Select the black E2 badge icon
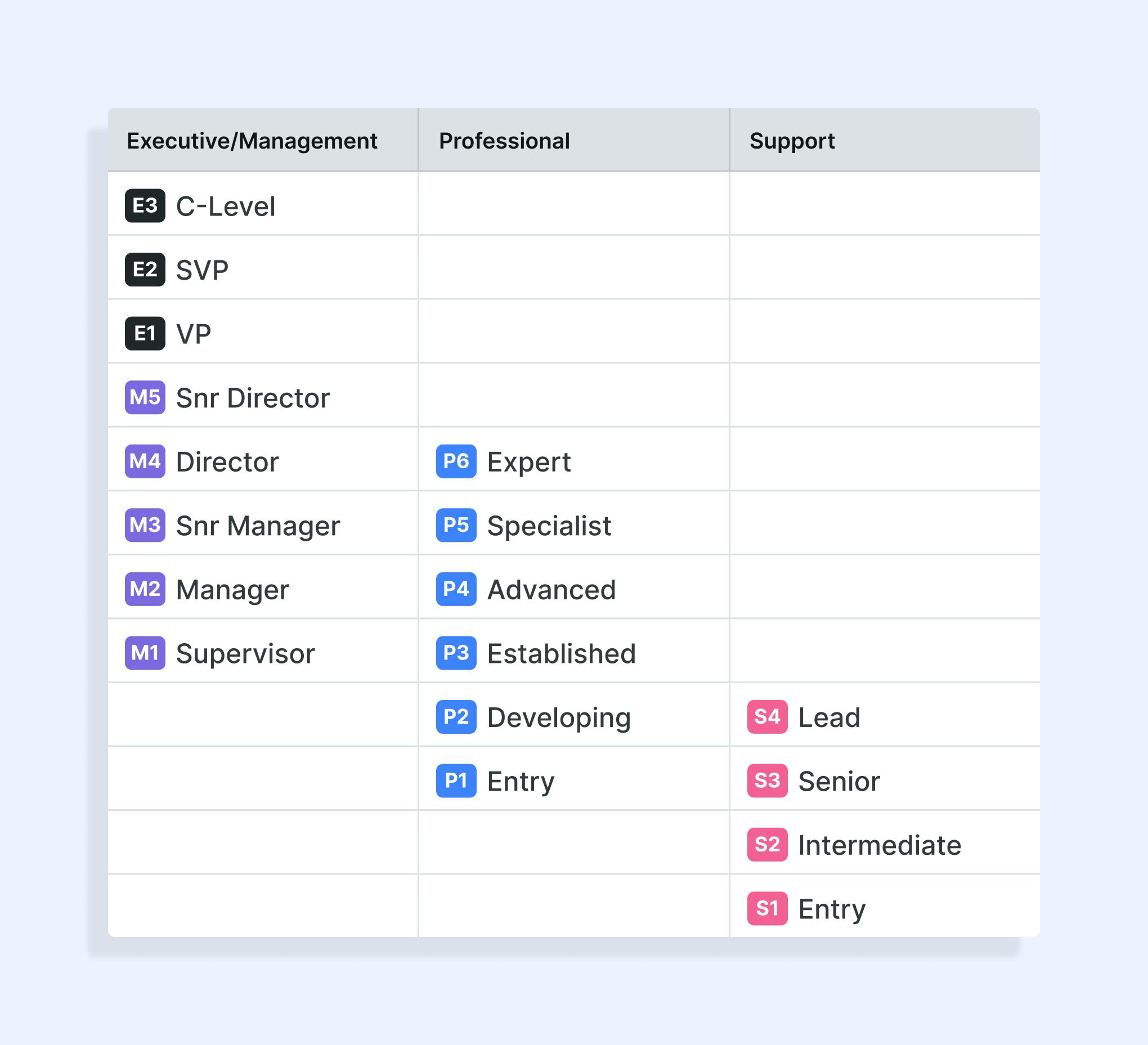The image size is (1148, 1045). [145, 270]
